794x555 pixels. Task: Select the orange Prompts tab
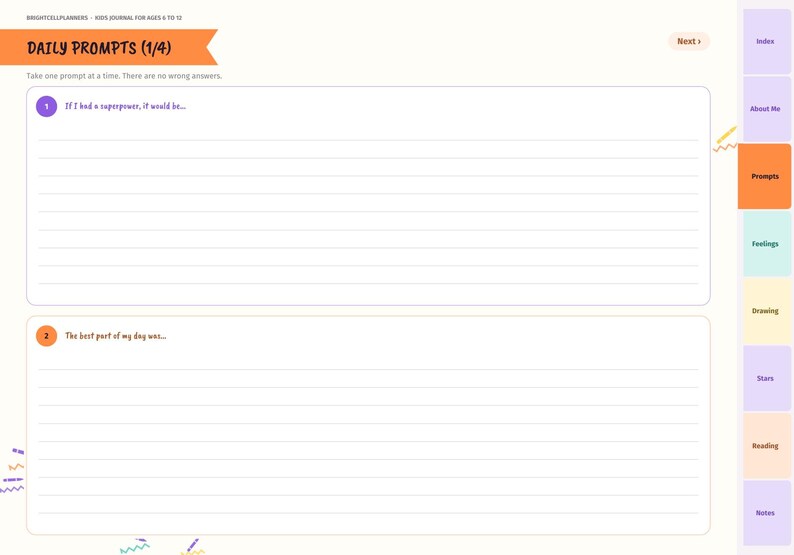pyautogui.click(x=764, y=176)
